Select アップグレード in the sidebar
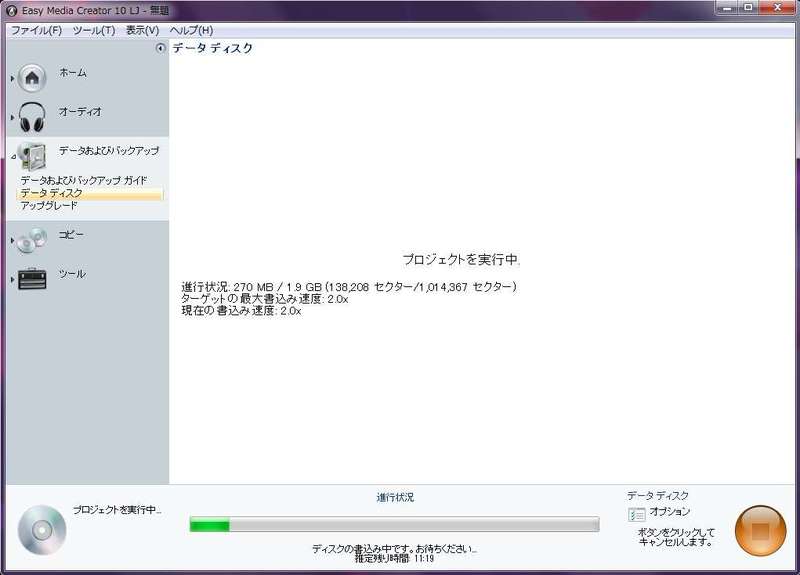Image resolution: width=800 pixels, height=575 pixels. coord(49,206)
